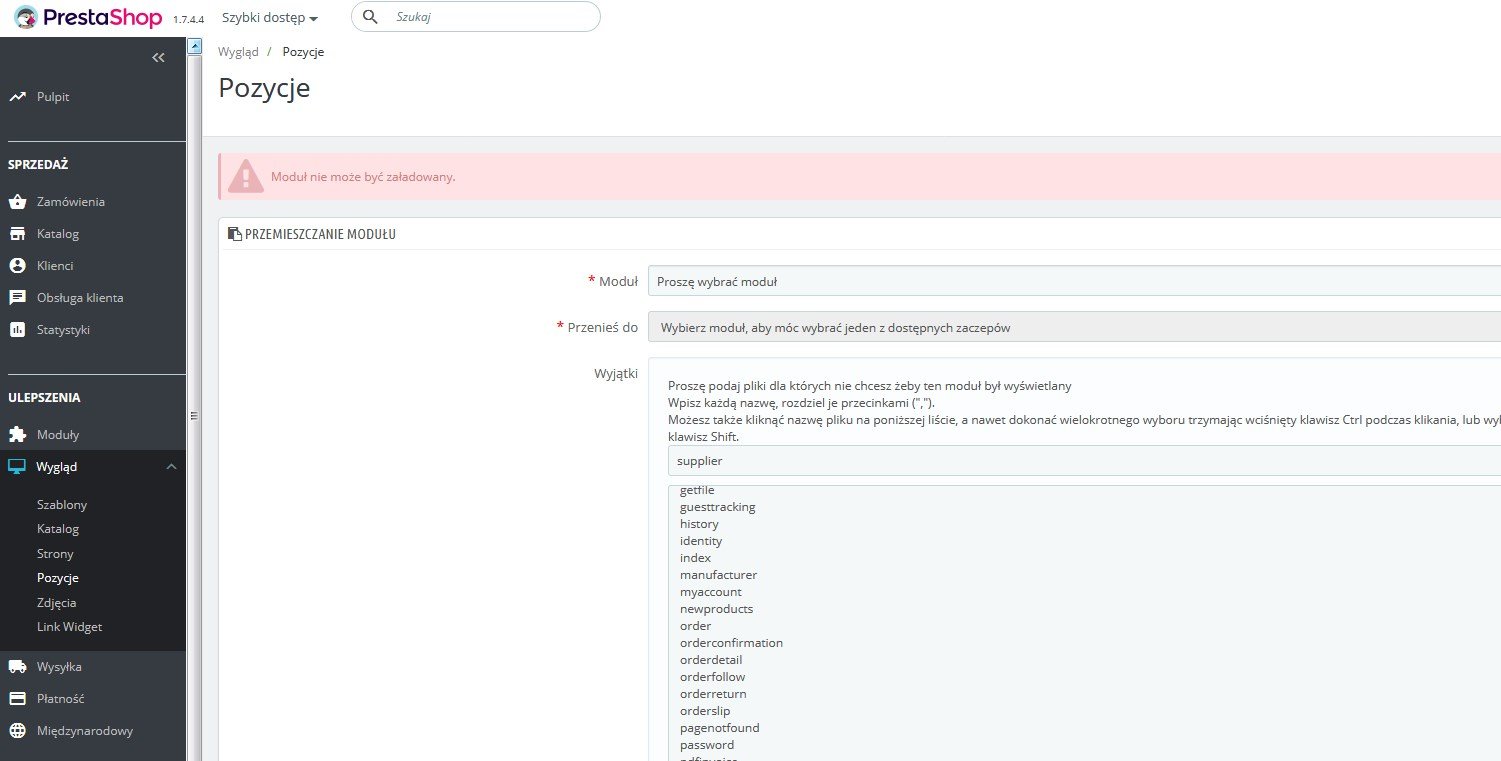
Task: Select myaccount in the file list
Action: [711, 592]
